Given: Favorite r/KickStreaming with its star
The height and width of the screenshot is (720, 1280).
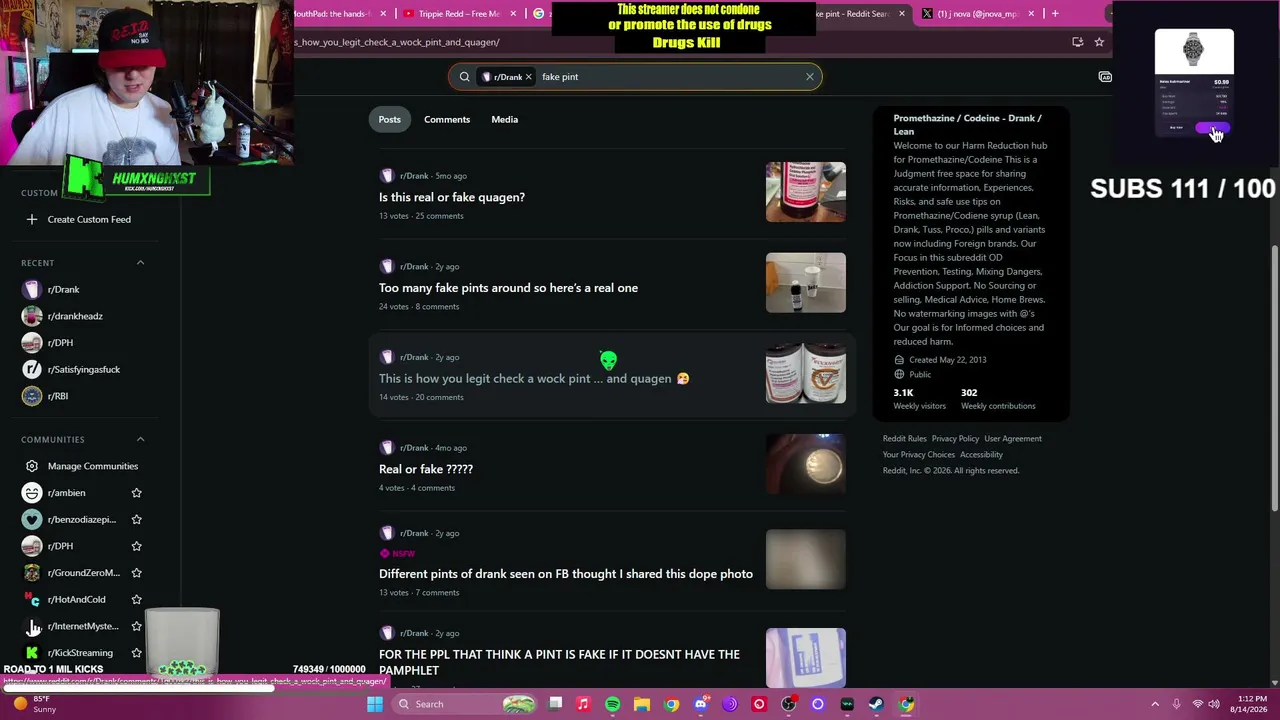Looking at the screenshot, I should tap(137, 653).
